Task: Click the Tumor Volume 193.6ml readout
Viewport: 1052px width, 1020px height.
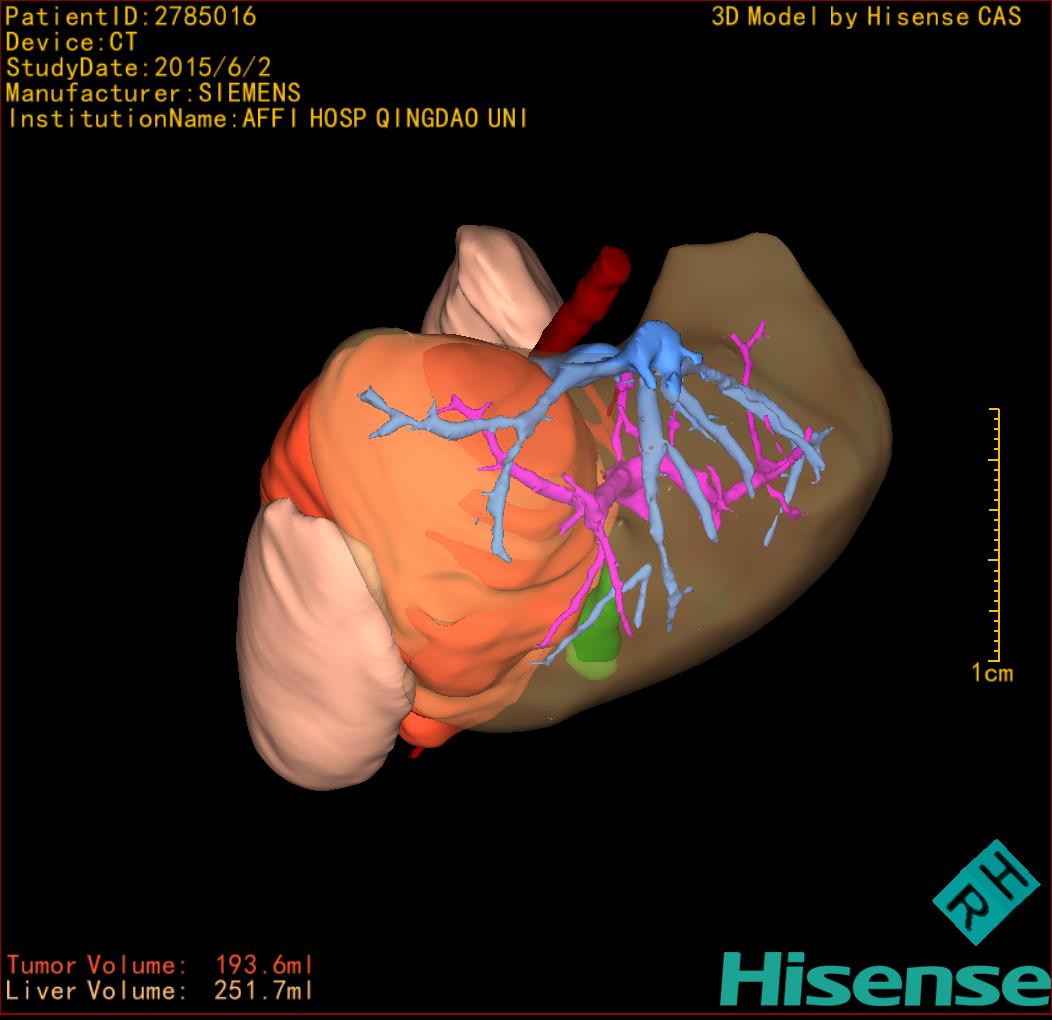Action: point(160,965)
